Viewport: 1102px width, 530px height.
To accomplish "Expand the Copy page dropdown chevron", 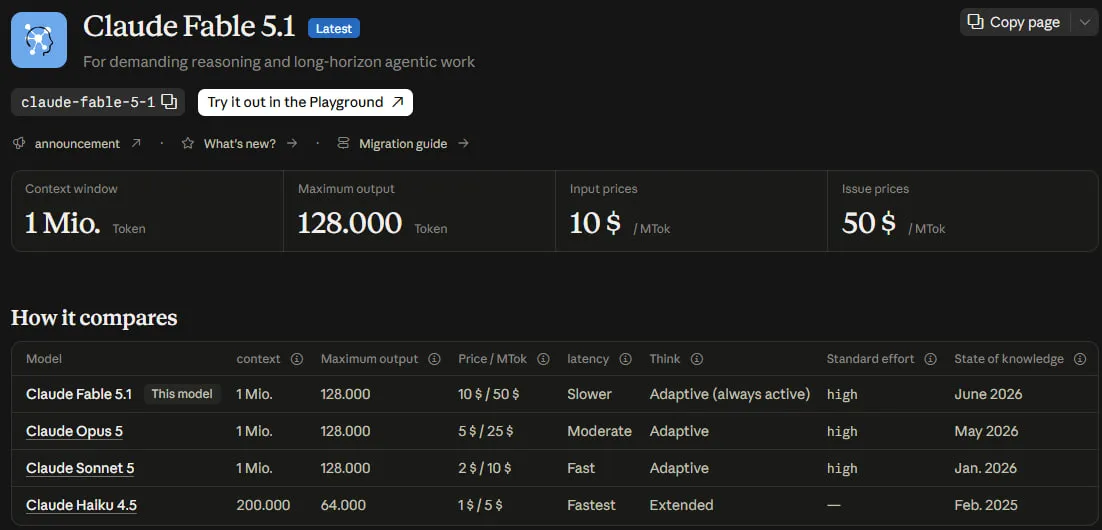I will 1083,22.
